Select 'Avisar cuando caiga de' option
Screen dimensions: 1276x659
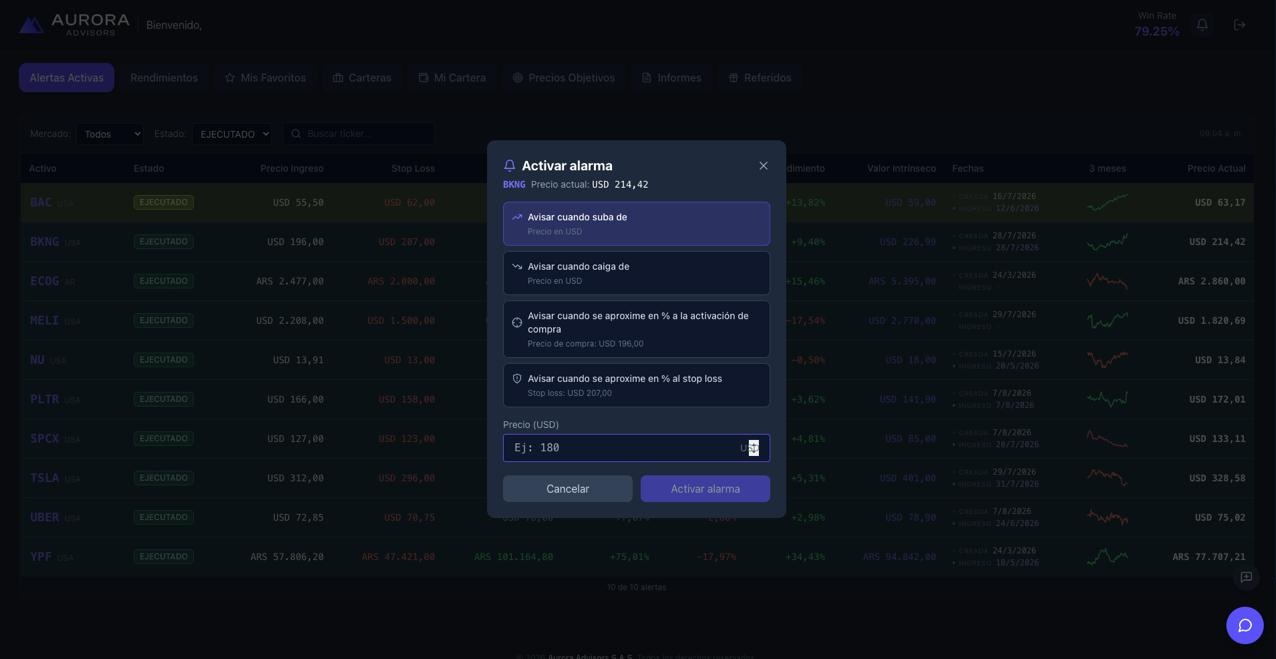point(636,273)
